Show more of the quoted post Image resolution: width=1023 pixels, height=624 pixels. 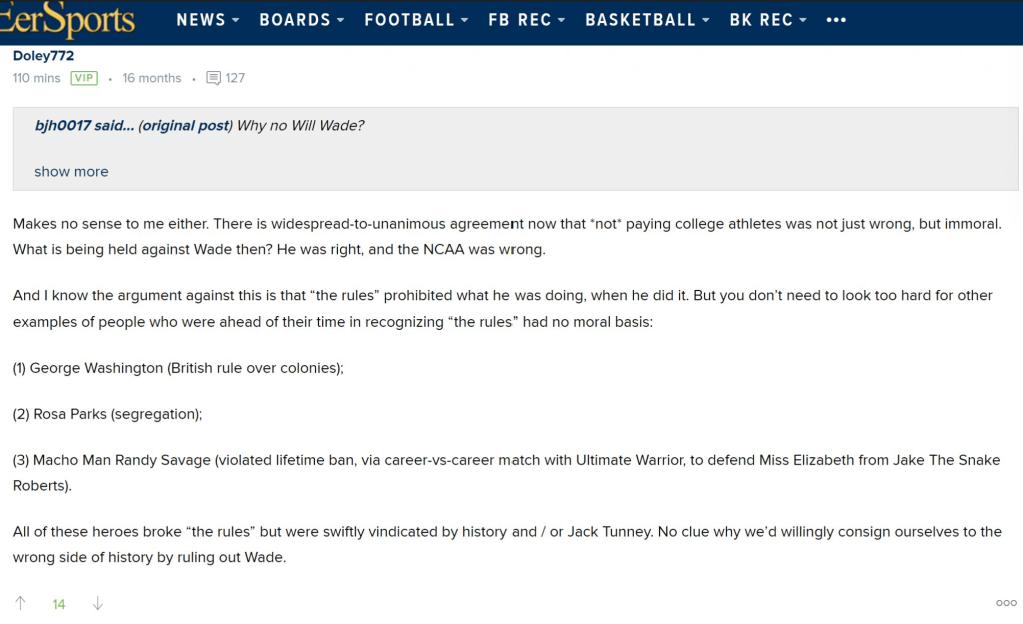71,172
